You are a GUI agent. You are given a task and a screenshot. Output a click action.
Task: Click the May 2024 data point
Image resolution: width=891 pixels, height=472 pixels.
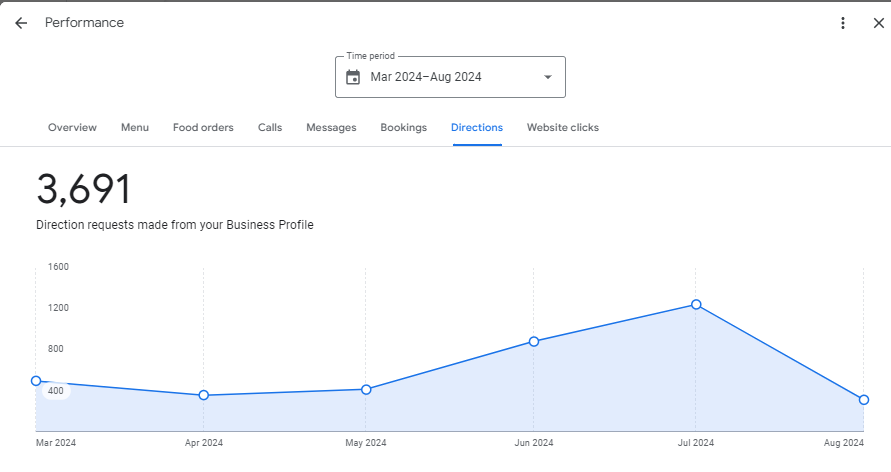(366, 389)
